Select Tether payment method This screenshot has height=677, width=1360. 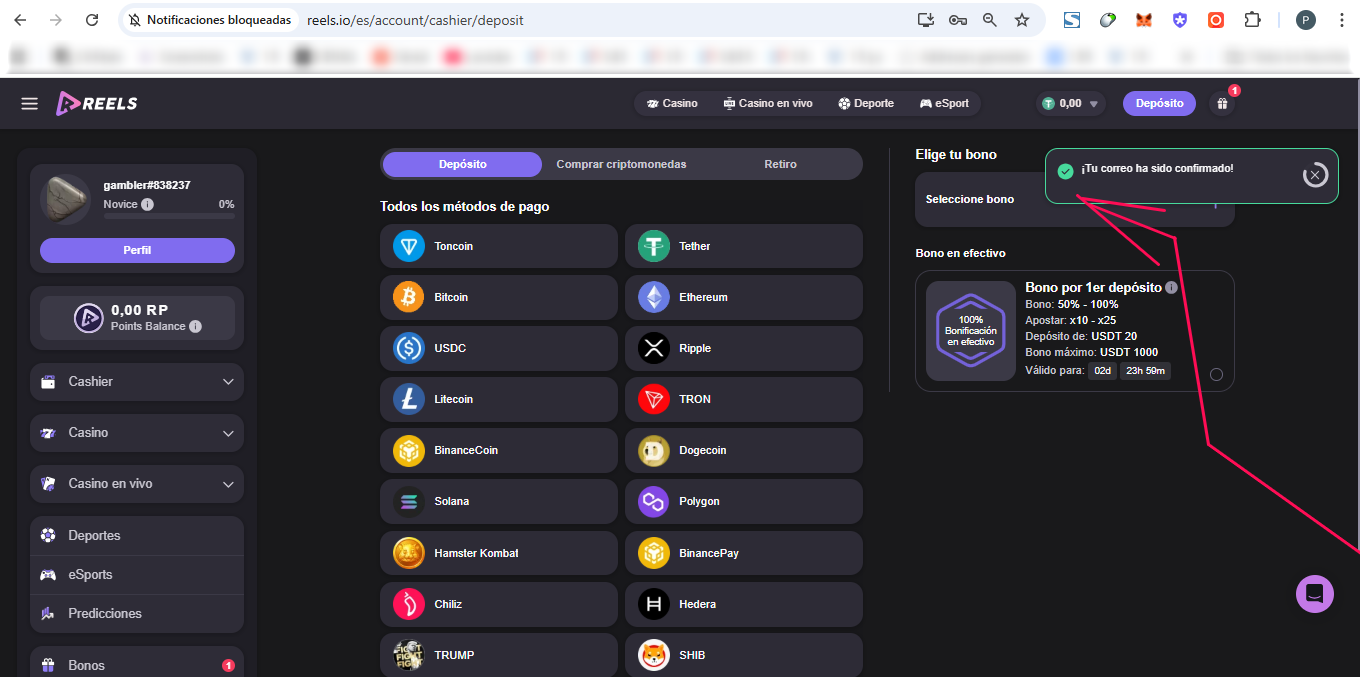[x=743, y=246]
